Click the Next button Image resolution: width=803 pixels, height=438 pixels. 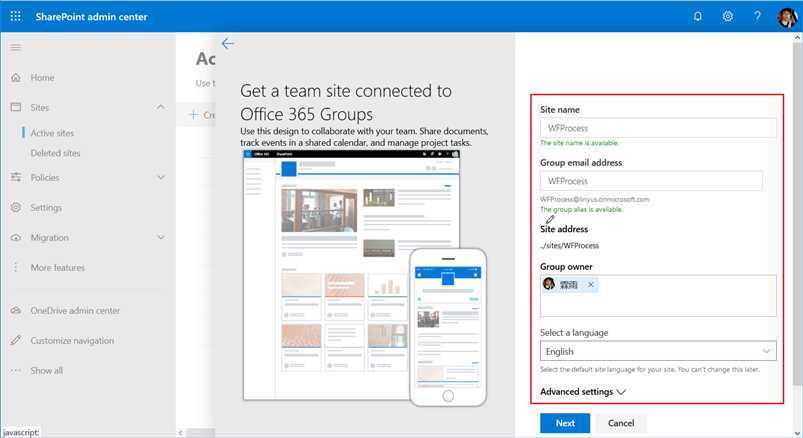pos(565,423)
